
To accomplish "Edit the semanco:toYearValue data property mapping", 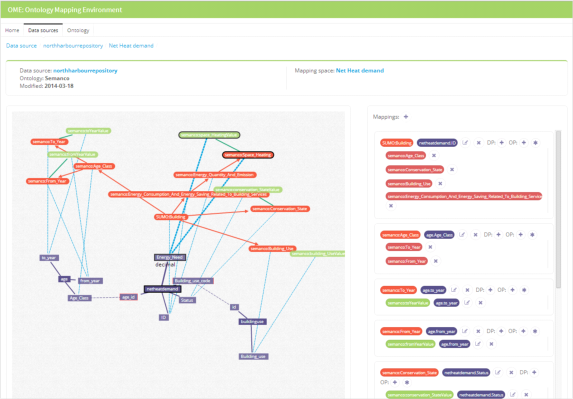I will coord(467,303).
